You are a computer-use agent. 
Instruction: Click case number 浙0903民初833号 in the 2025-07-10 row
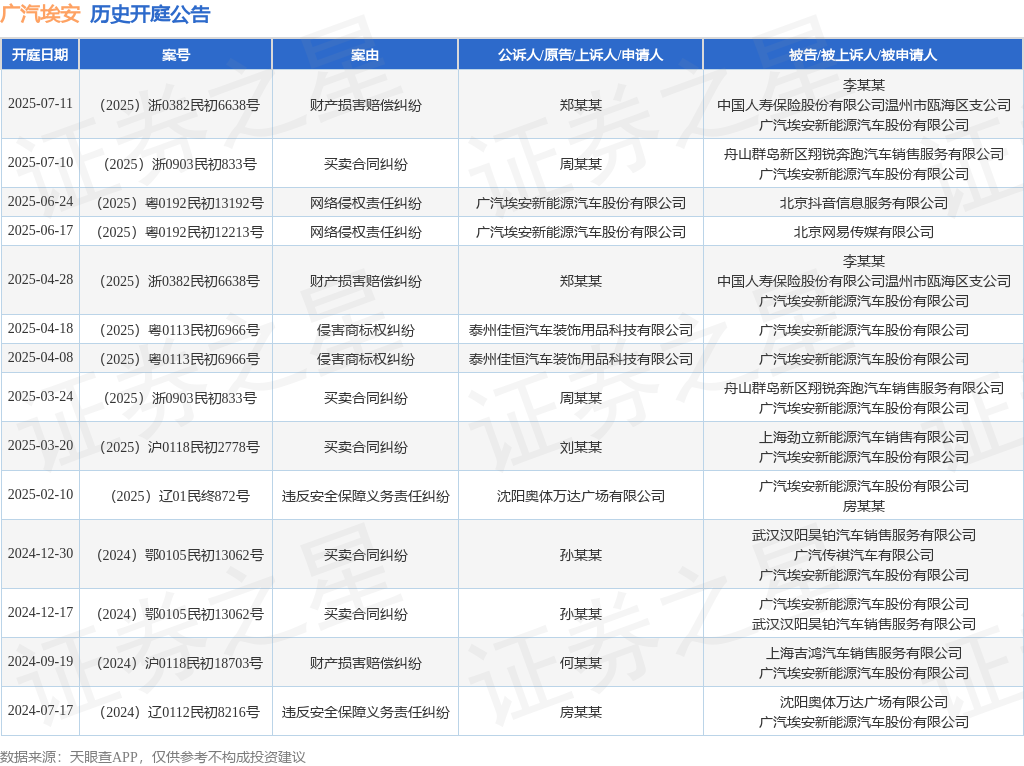click(x=180, y=164)
